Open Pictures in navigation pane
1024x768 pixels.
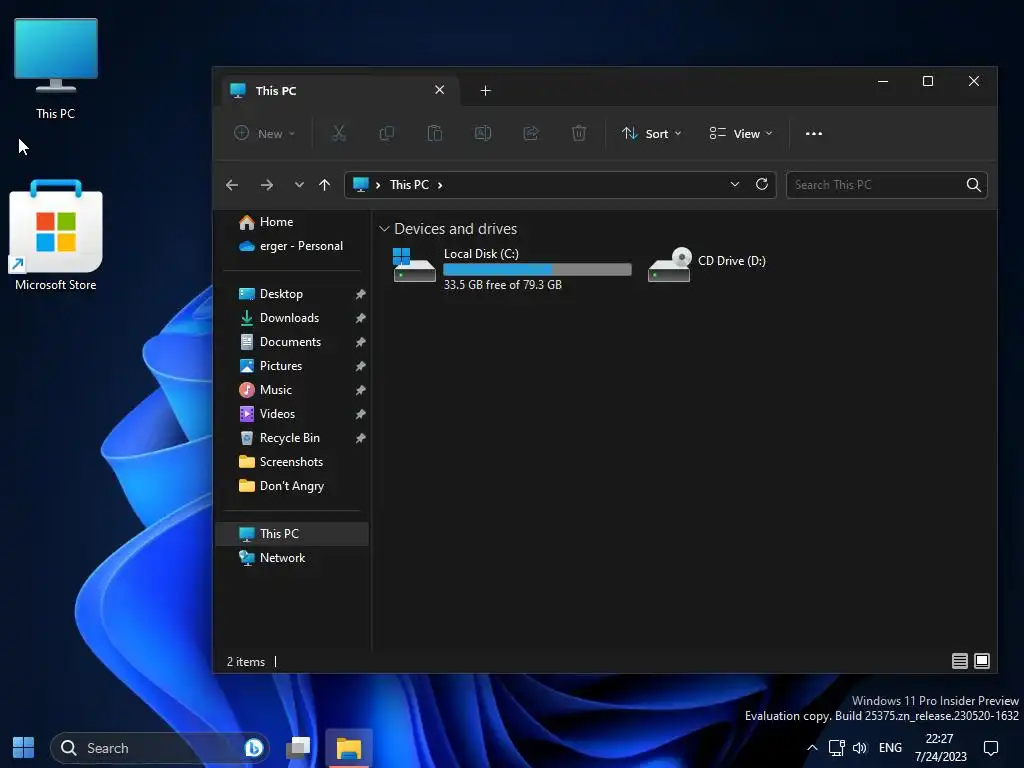tap(293, 366)
